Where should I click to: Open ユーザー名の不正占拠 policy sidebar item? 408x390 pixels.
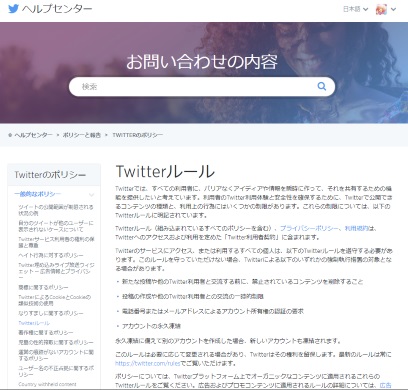pyautogui.click(x=56, y=371)
